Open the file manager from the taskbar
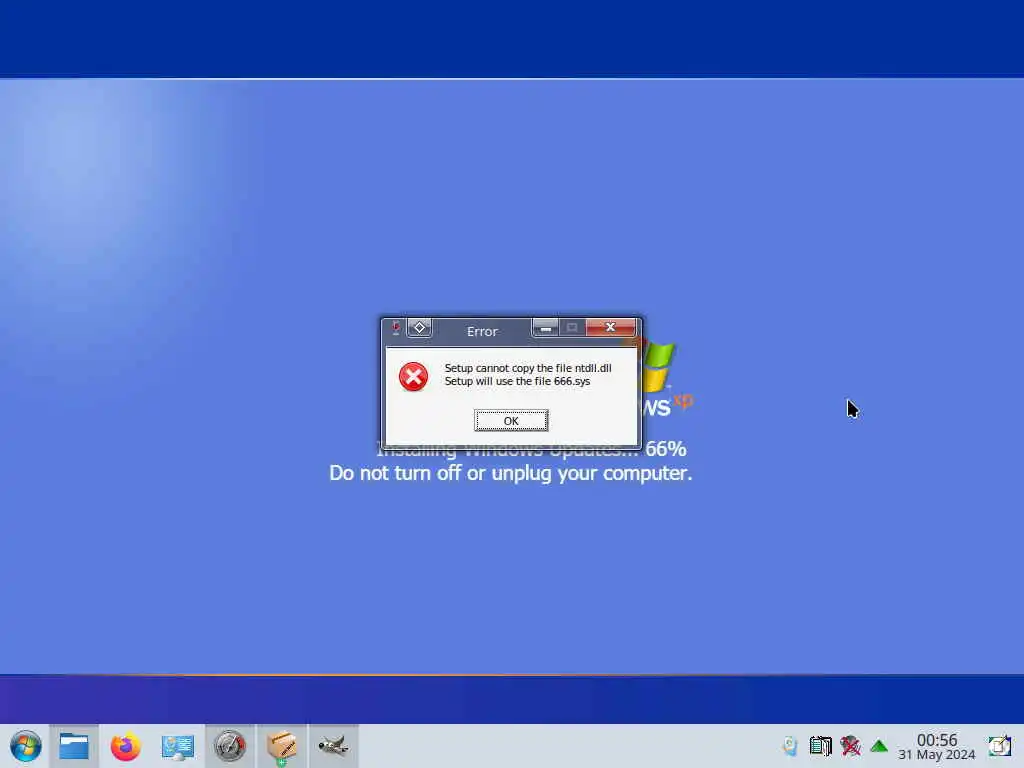This screenshot has height=768, width=1024. tap(74, 746)
